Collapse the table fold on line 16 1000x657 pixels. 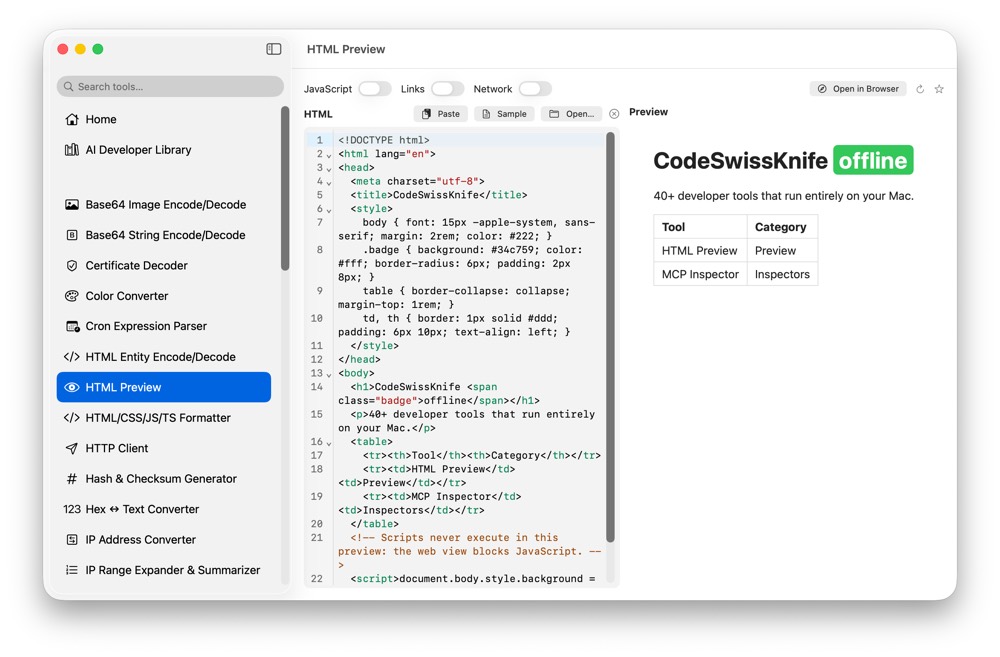click(329, 443)
